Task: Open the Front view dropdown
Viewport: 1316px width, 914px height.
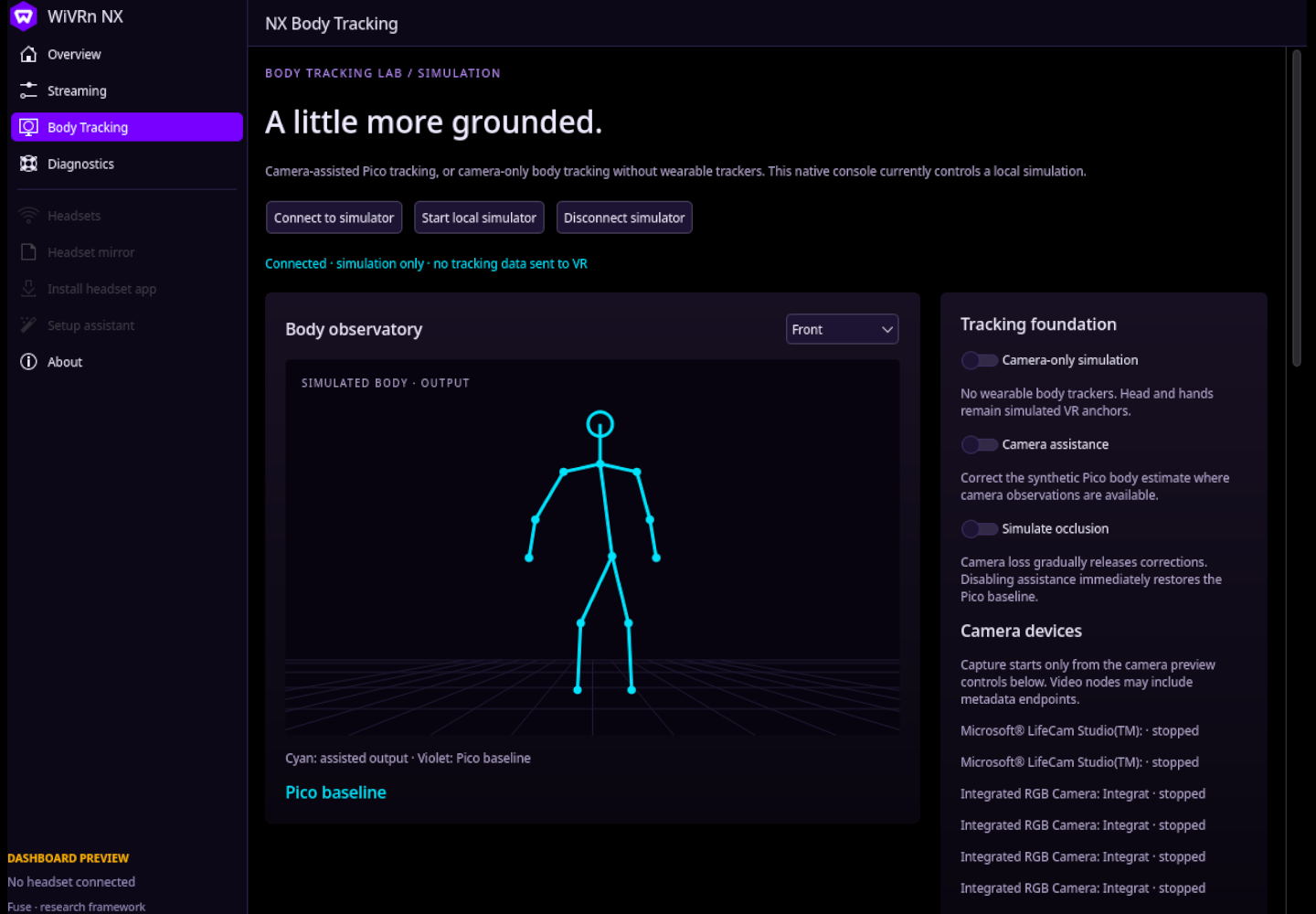Action: [842, 329]
